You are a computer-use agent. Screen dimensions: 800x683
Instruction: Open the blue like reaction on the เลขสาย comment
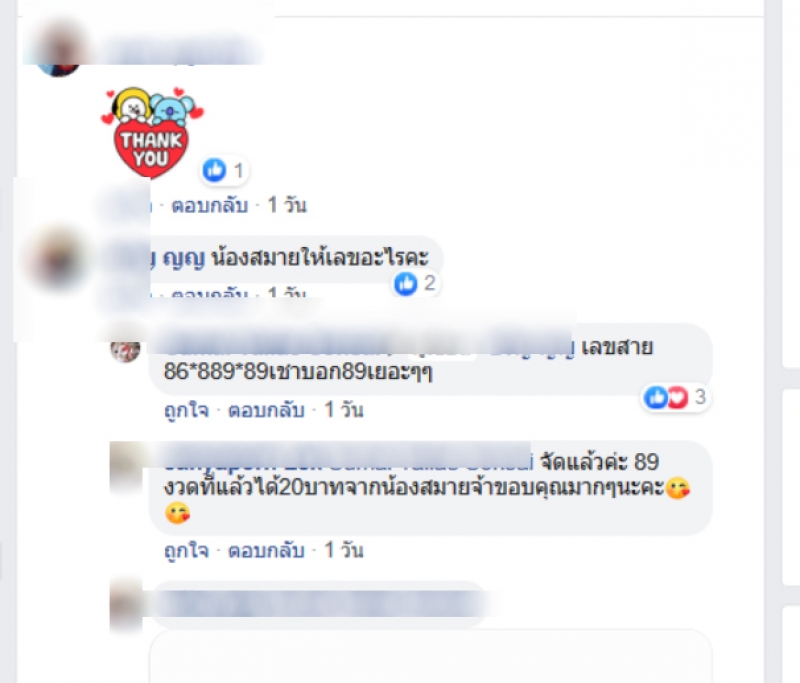click(656, 397)
